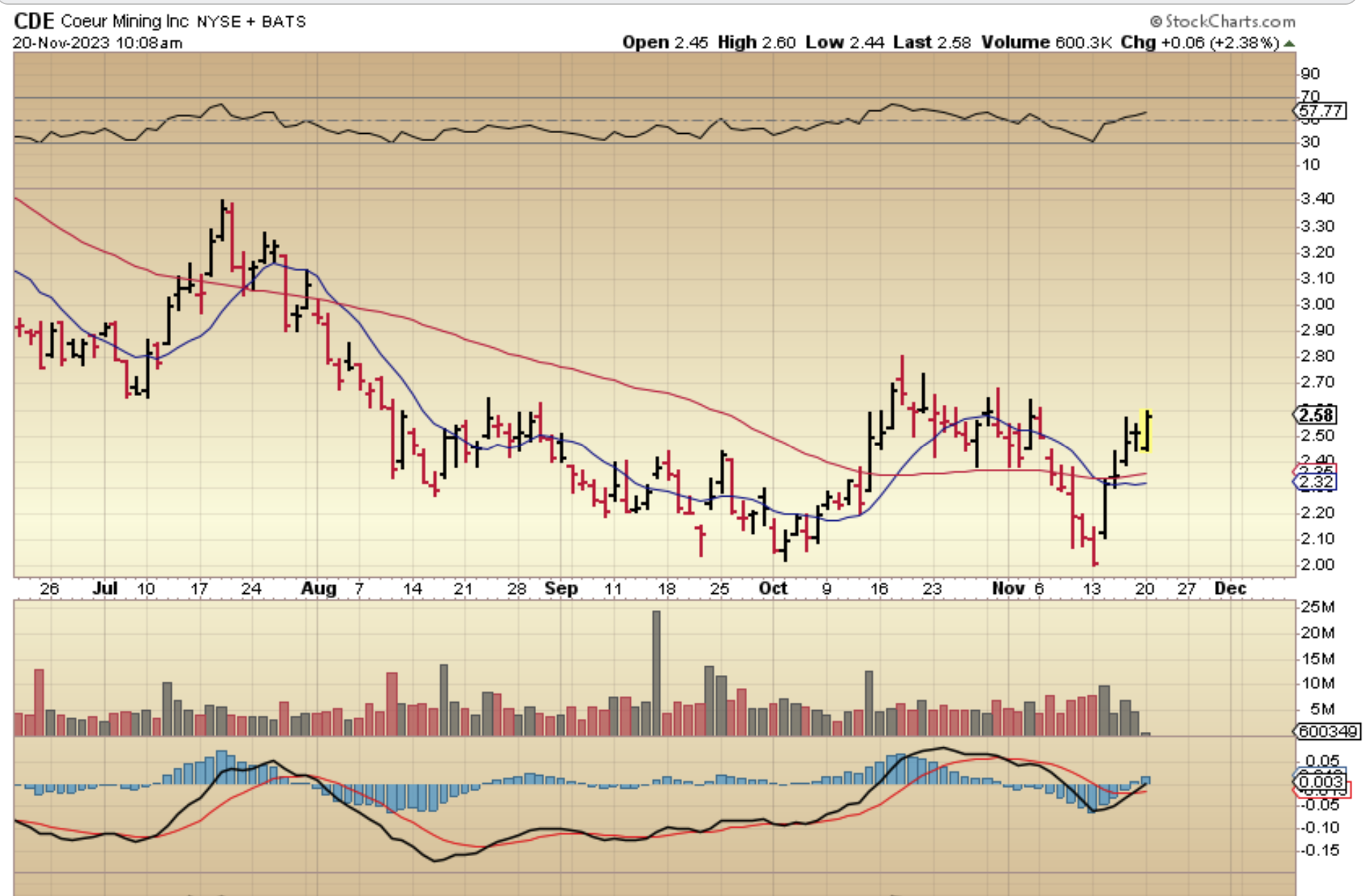1363x896 pixels.
Task: Click the 57.77 RSI value tag
Action: (1320, 110)
